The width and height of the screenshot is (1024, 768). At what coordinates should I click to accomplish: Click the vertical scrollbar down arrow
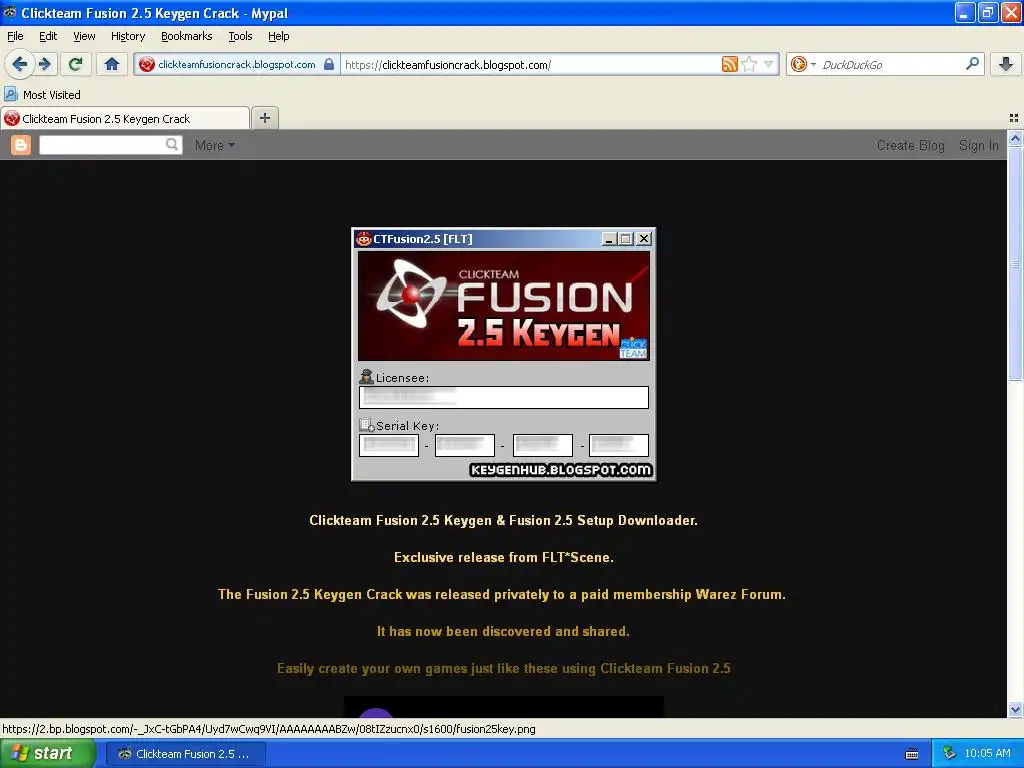point(1015,710)
